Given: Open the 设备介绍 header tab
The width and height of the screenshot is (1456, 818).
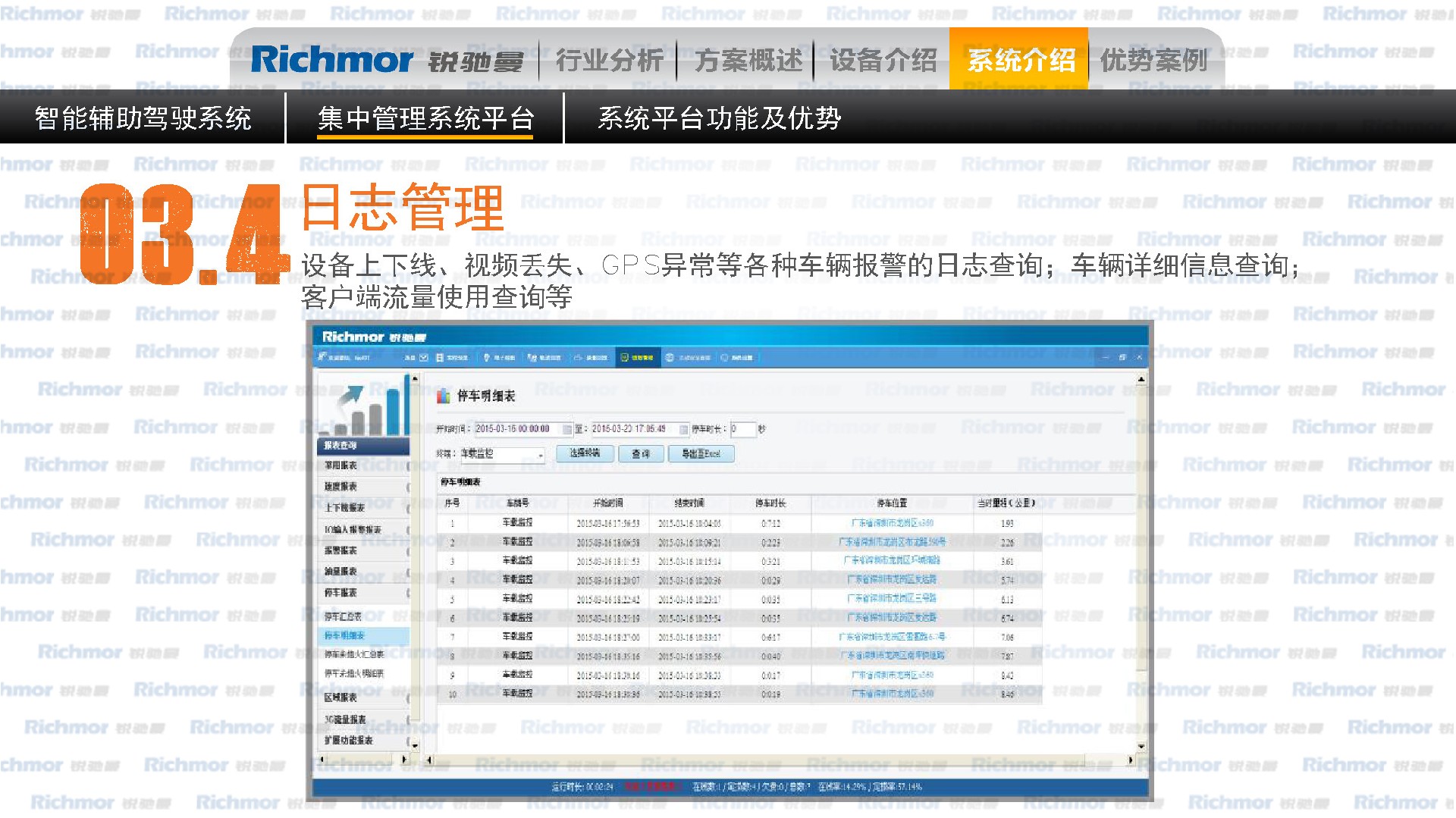Looking at the screenshot, I should pyautogui.click(x=883, y=60).
